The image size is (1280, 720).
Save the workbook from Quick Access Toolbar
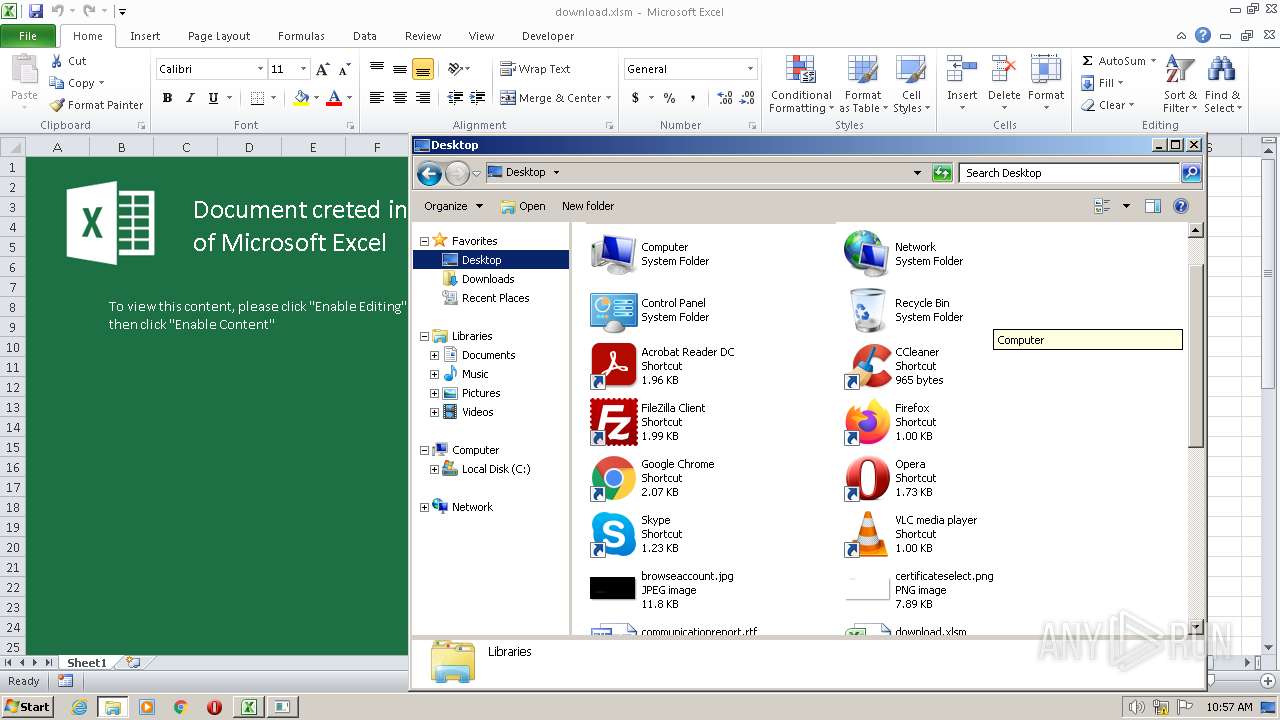(x=36, y=11)
